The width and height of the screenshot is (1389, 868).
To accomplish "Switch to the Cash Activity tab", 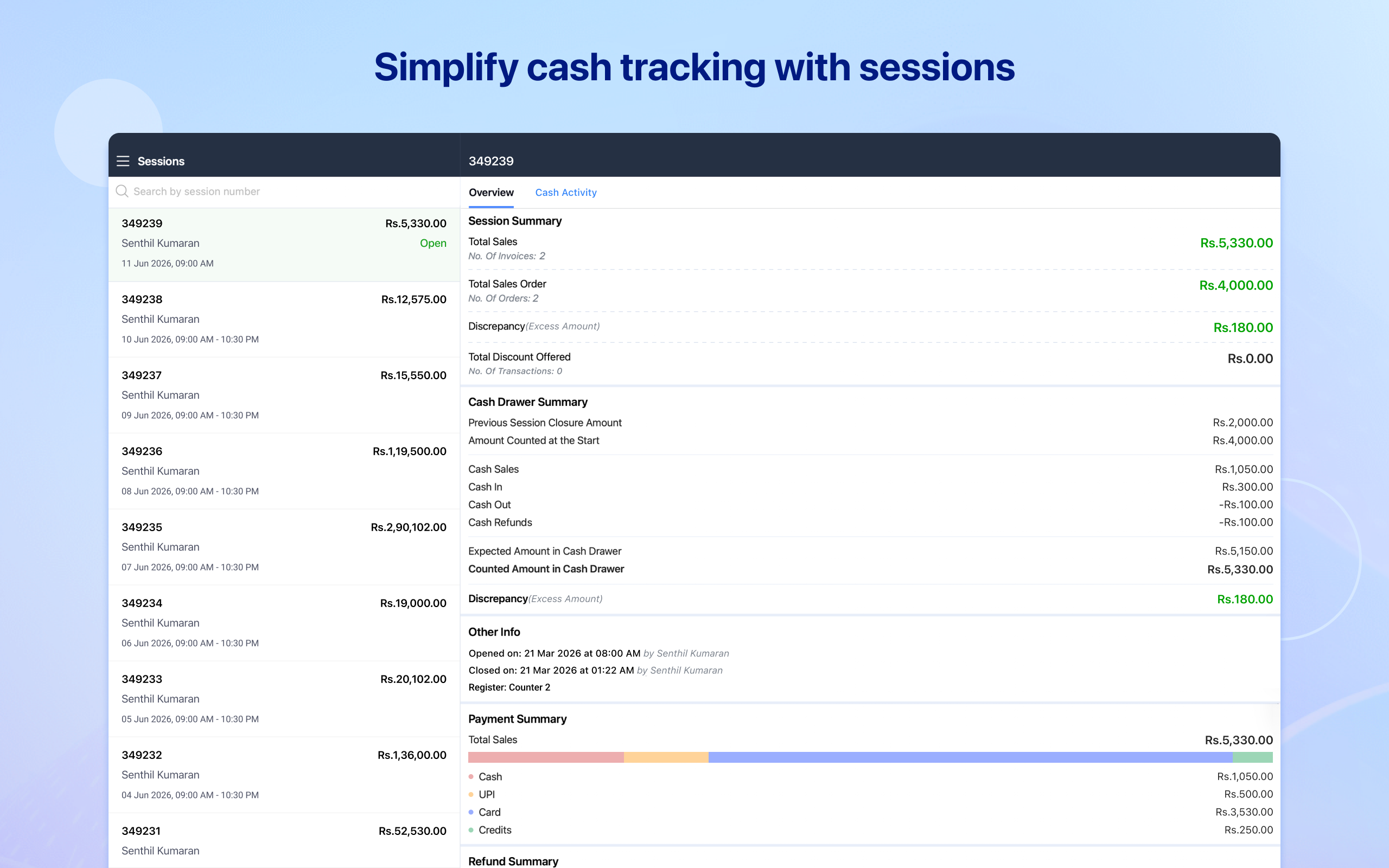I will pyautogui.click(x=565, y=193).
